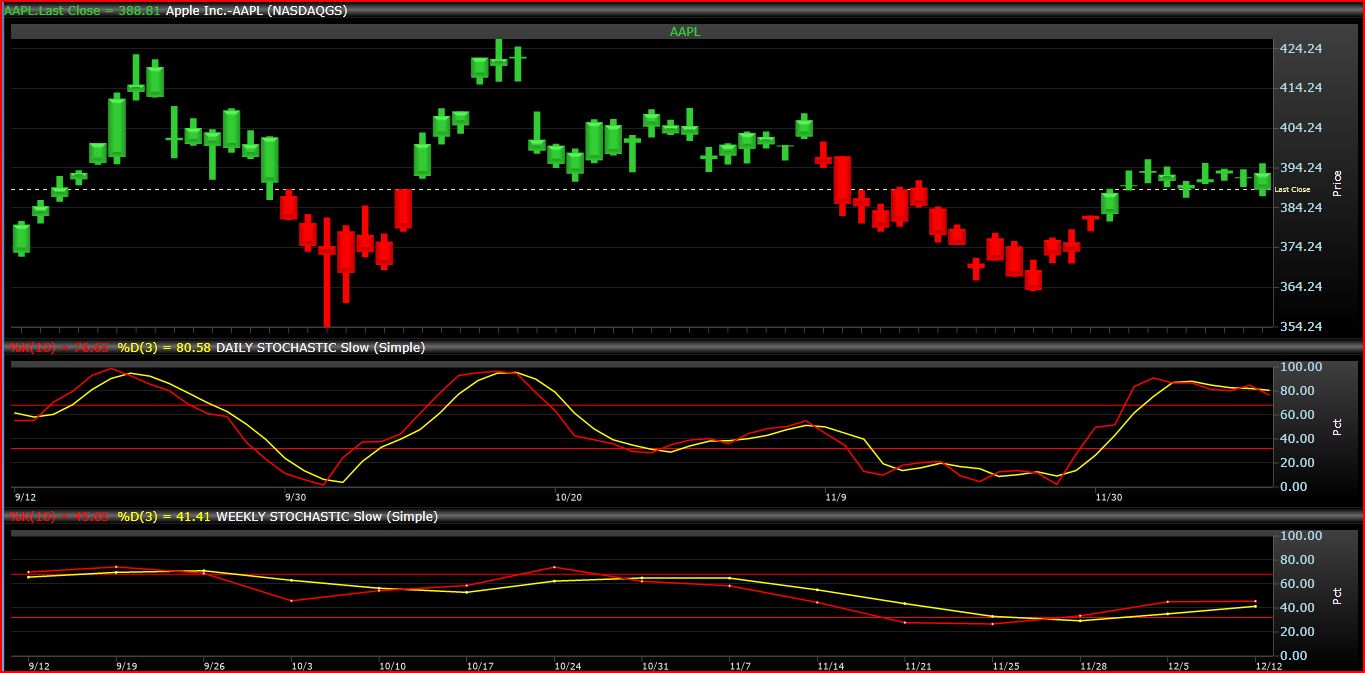
Task: Select the green 'AAPL' header label
Action: point(685,32)
